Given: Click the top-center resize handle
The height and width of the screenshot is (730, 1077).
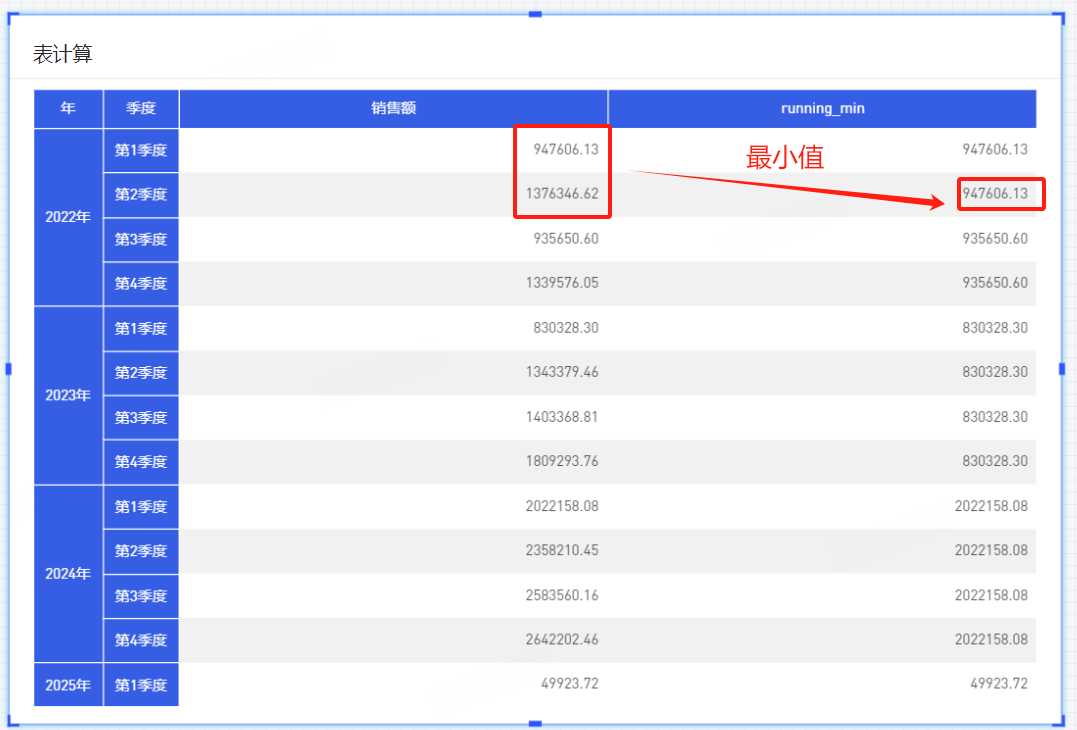Looking at the screenshot, I should pyautogui.click(x=535, y=14).
